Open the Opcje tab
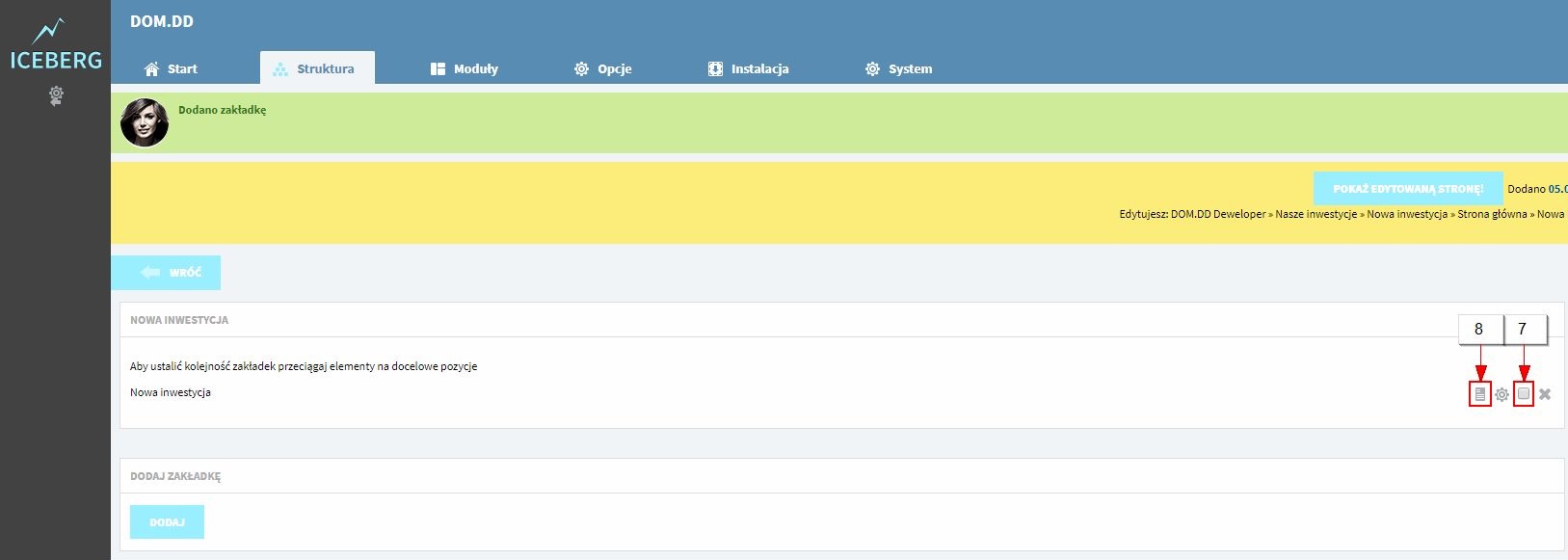The width and height of the screenshot is (1568, 560). (603, 68)
